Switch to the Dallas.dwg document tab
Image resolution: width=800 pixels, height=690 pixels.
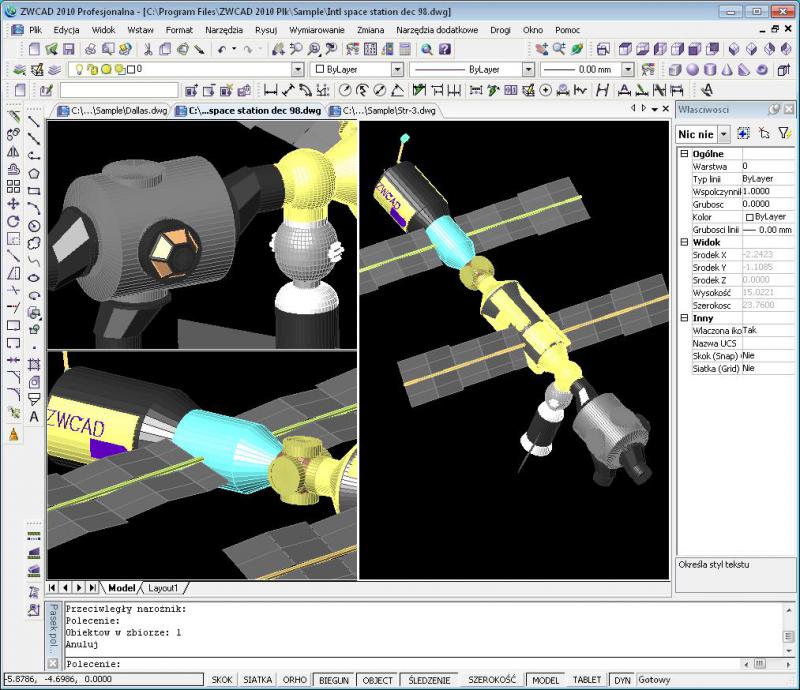pos(113,110)
